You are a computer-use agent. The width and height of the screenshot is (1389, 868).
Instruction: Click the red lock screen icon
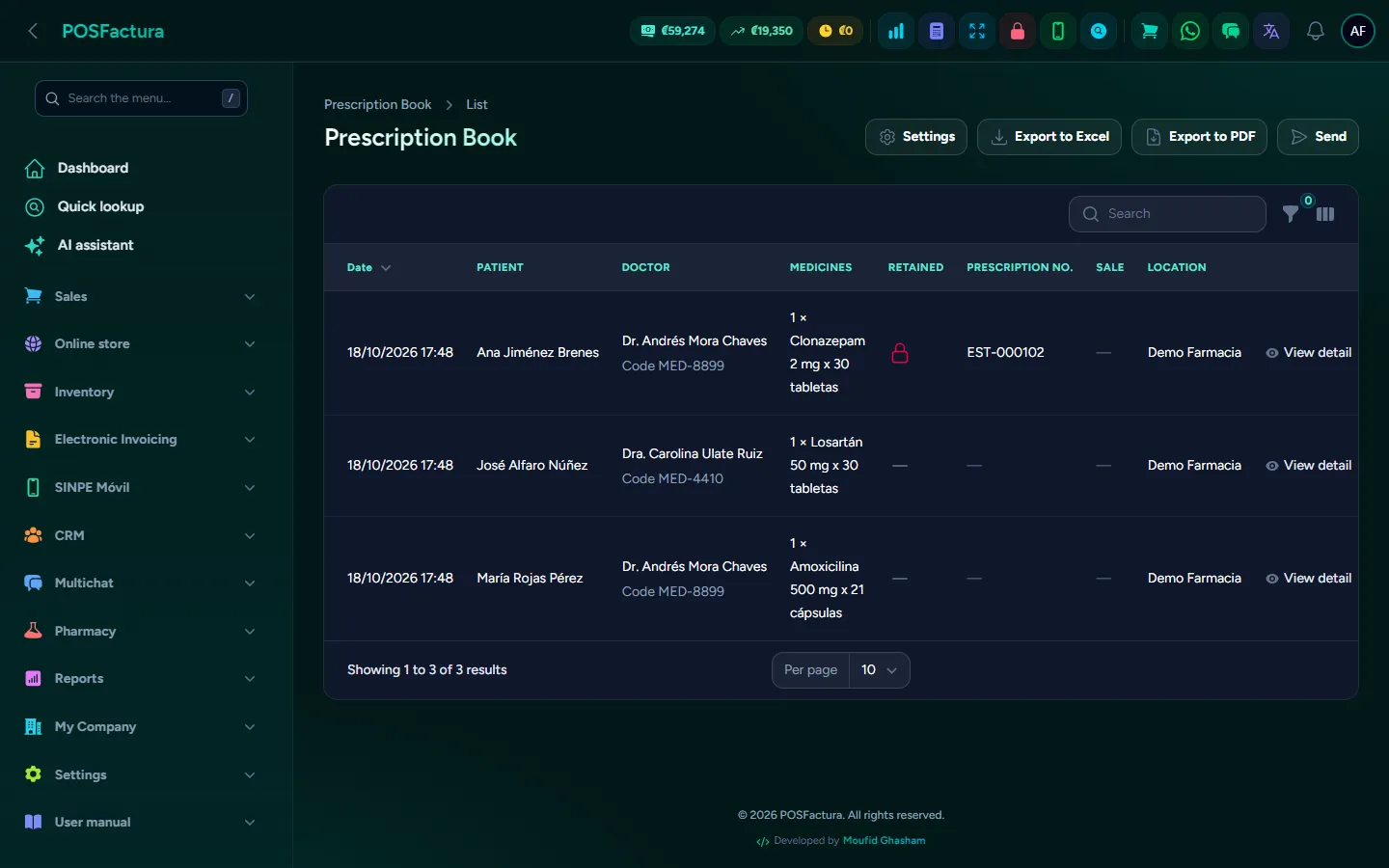(1018, 31)
